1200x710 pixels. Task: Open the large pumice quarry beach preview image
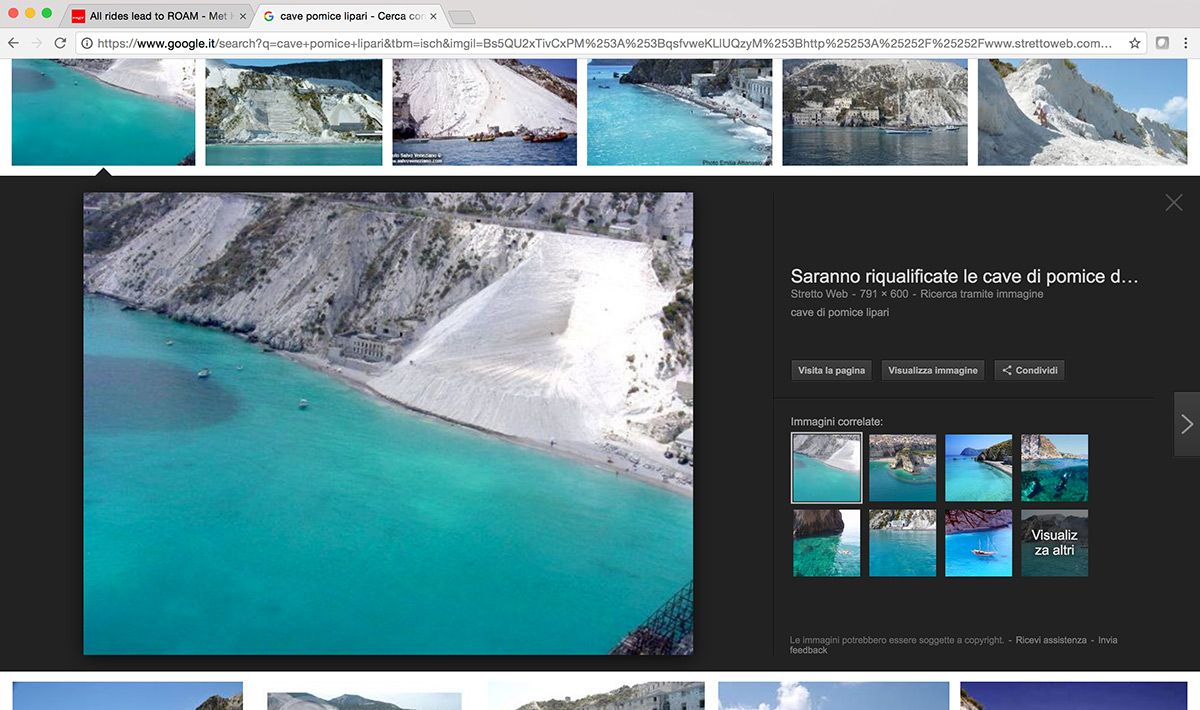388,423
